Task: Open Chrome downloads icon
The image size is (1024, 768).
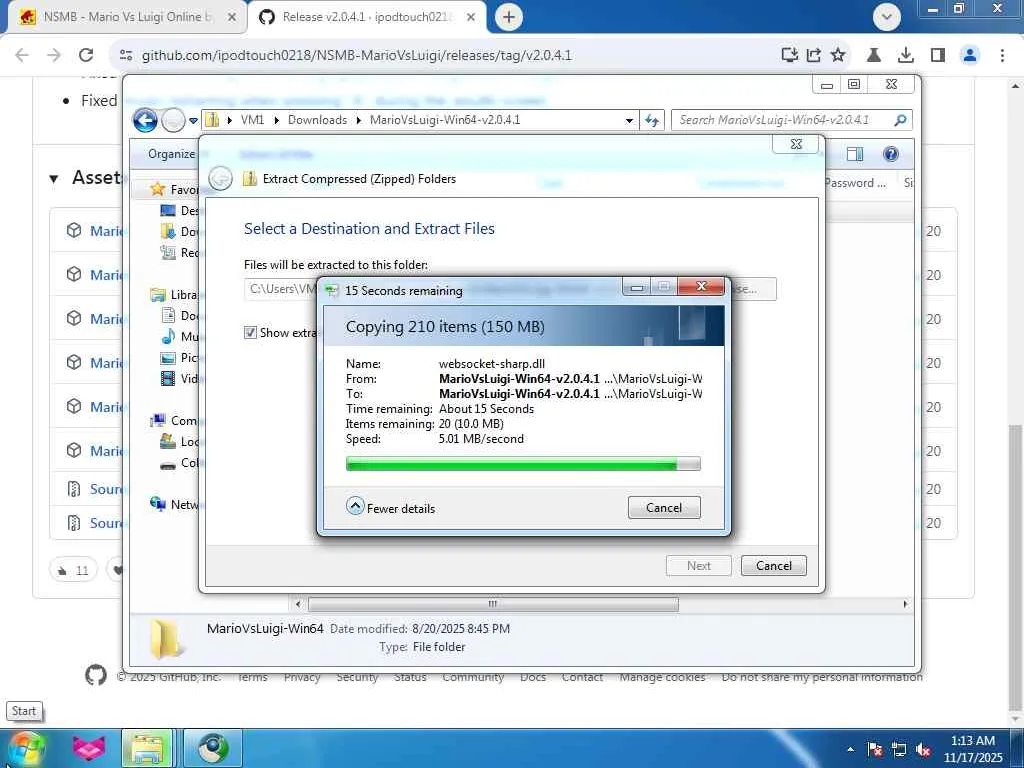Action: coord(905,55)
